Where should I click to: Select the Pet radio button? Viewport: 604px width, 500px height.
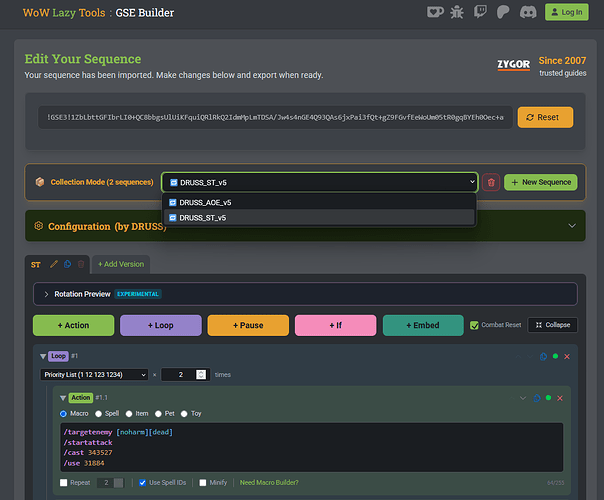[158, 414]
